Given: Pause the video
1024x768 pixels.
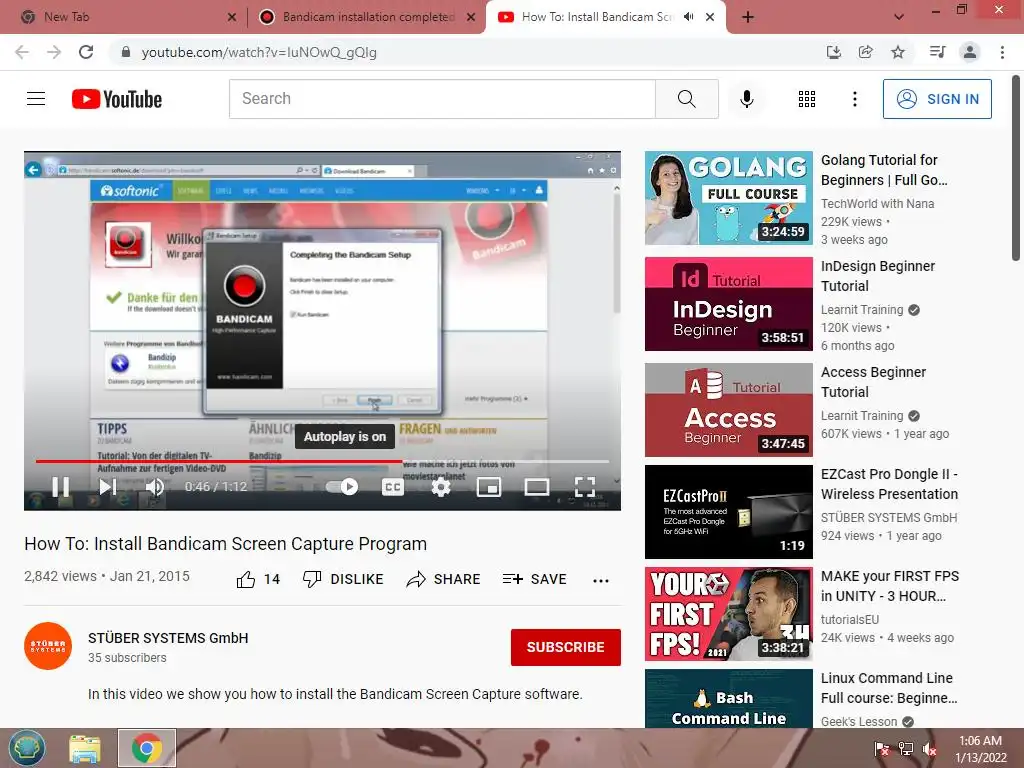Looking at the screenshot, I should [x=61, y=487].
